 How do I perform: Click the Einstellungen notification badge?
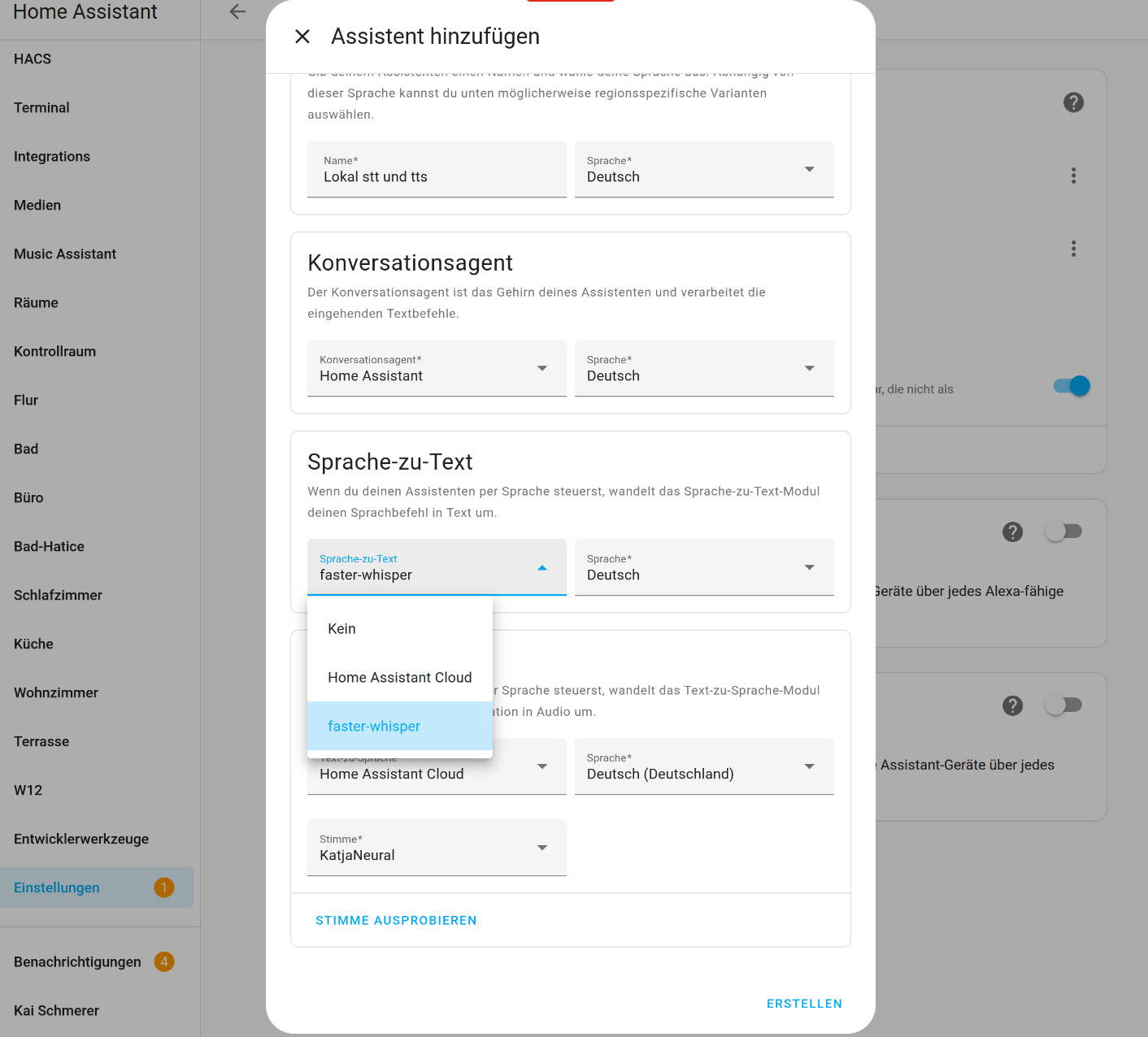(163, 887)
